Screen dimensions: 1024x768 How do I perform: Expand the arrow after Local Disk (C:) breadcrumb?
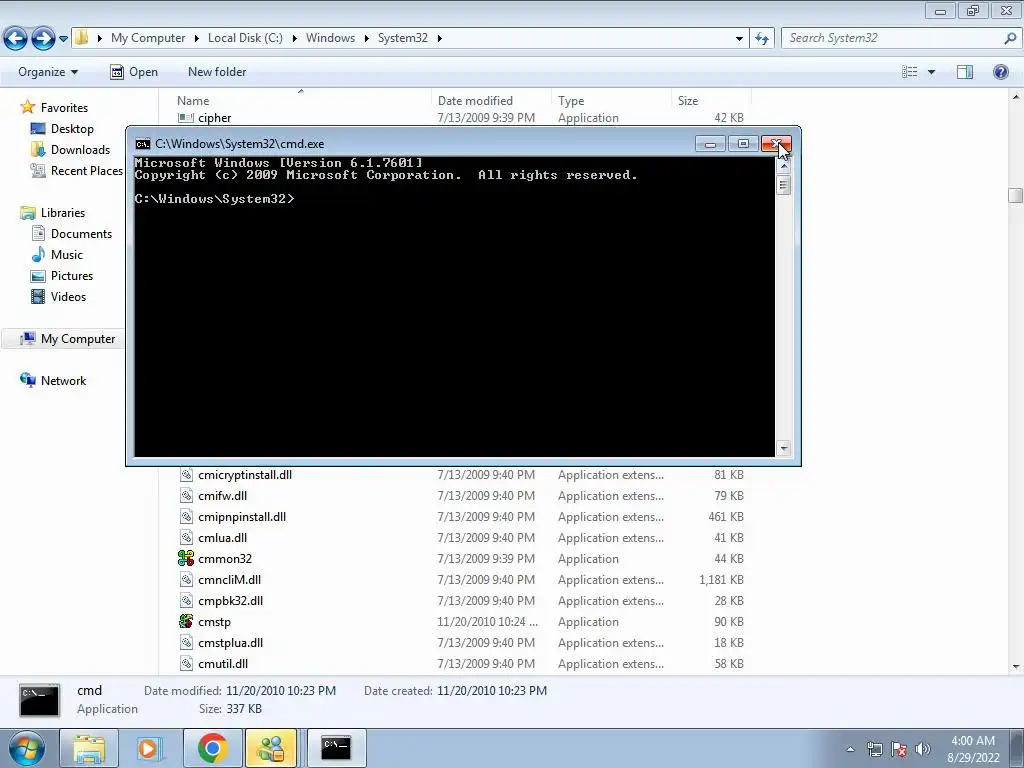(295, 38)
